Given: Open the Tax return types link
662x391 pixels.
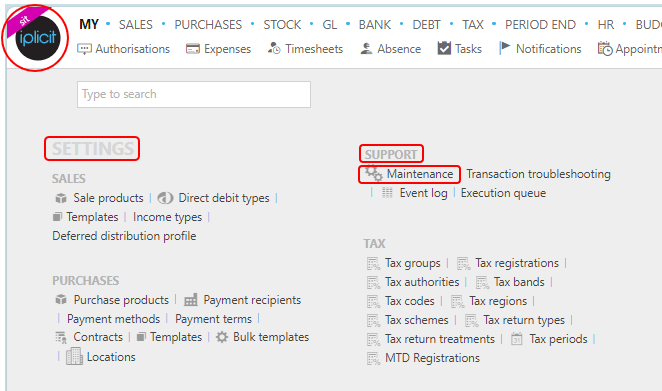Looking at the screenshot, I should tap(524, 320).
